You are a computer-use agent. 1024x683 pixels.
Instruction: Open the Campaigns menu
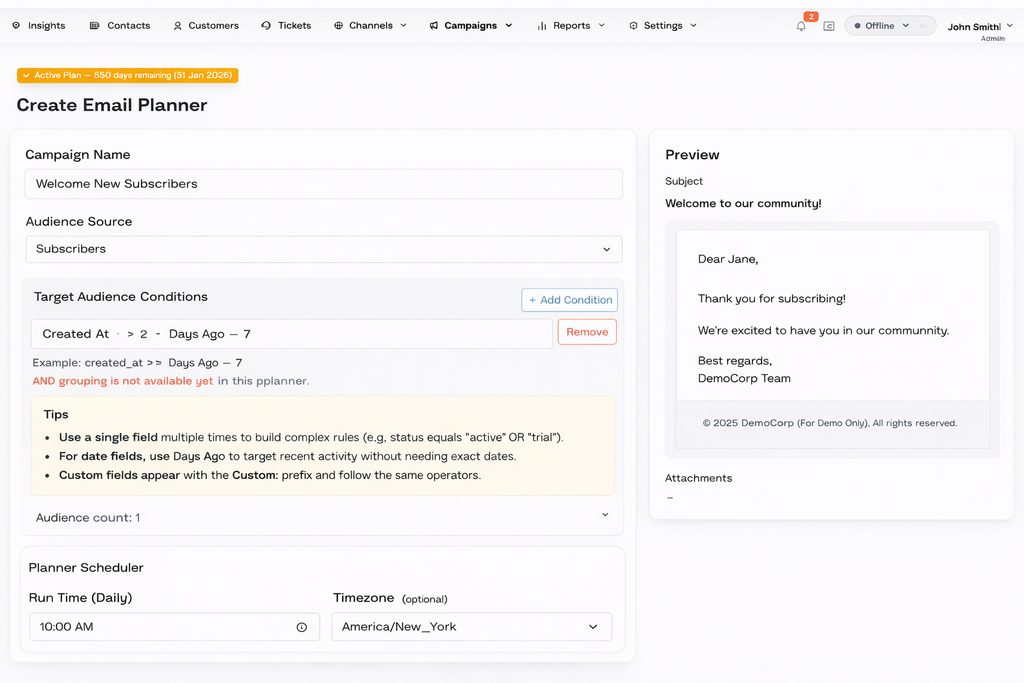click(470, 26)
